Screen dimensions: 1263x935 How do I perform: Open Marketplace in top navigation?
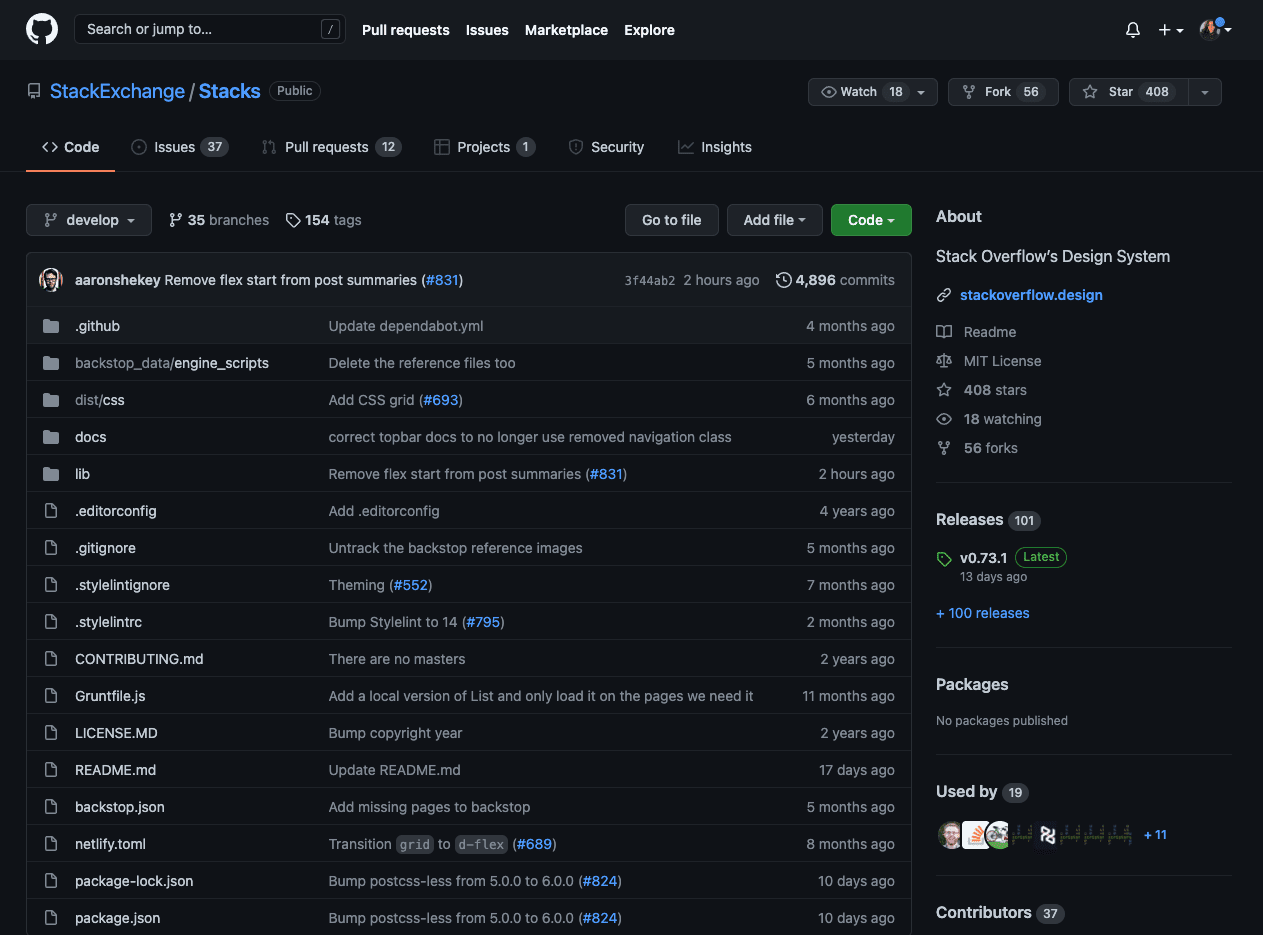(x=566, y=30)
